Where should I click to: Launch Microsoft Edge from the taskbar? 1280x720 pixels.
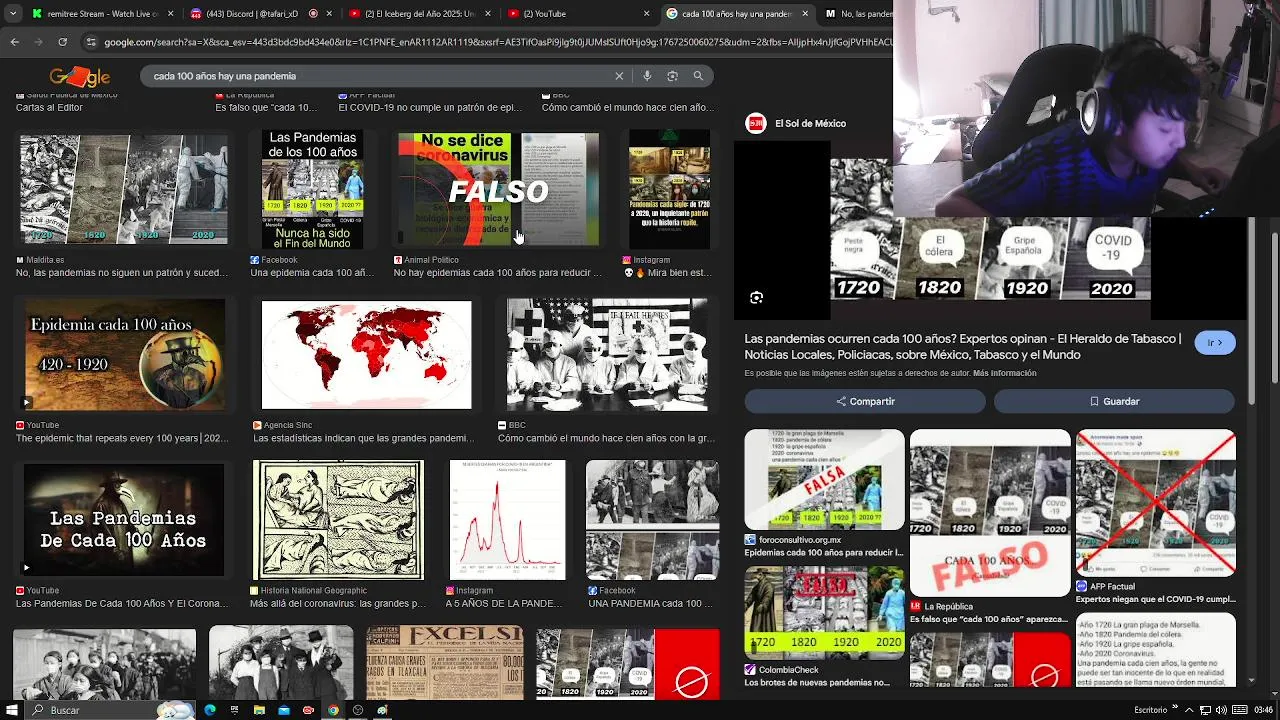(210, 710)
